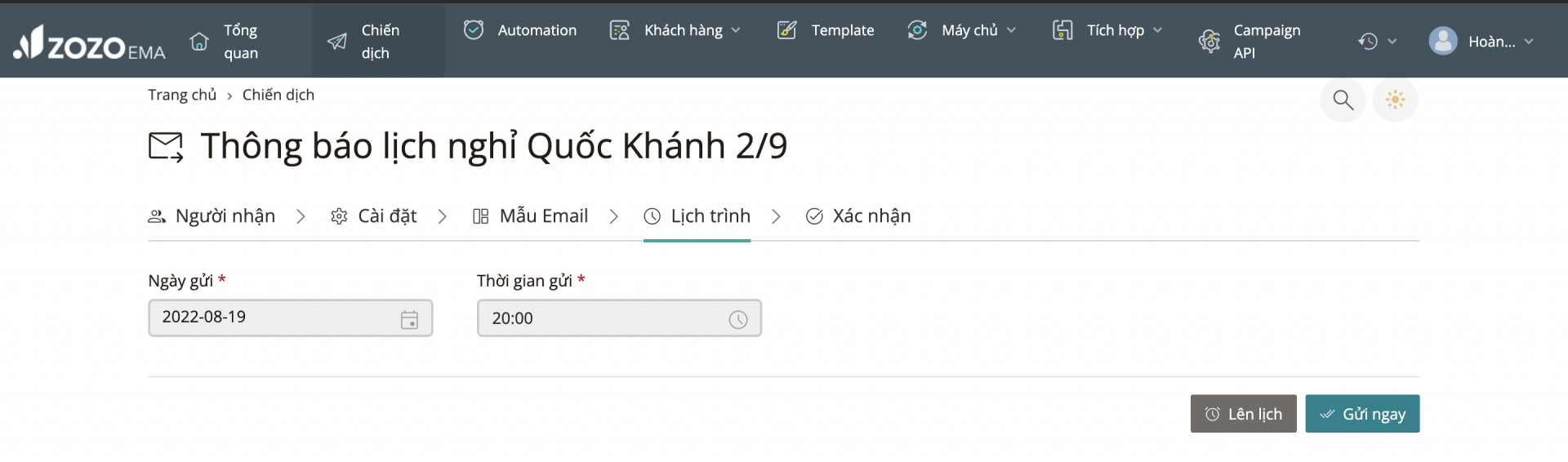
Task: Toggle the sun light-mode icon
Action: 1395,100
